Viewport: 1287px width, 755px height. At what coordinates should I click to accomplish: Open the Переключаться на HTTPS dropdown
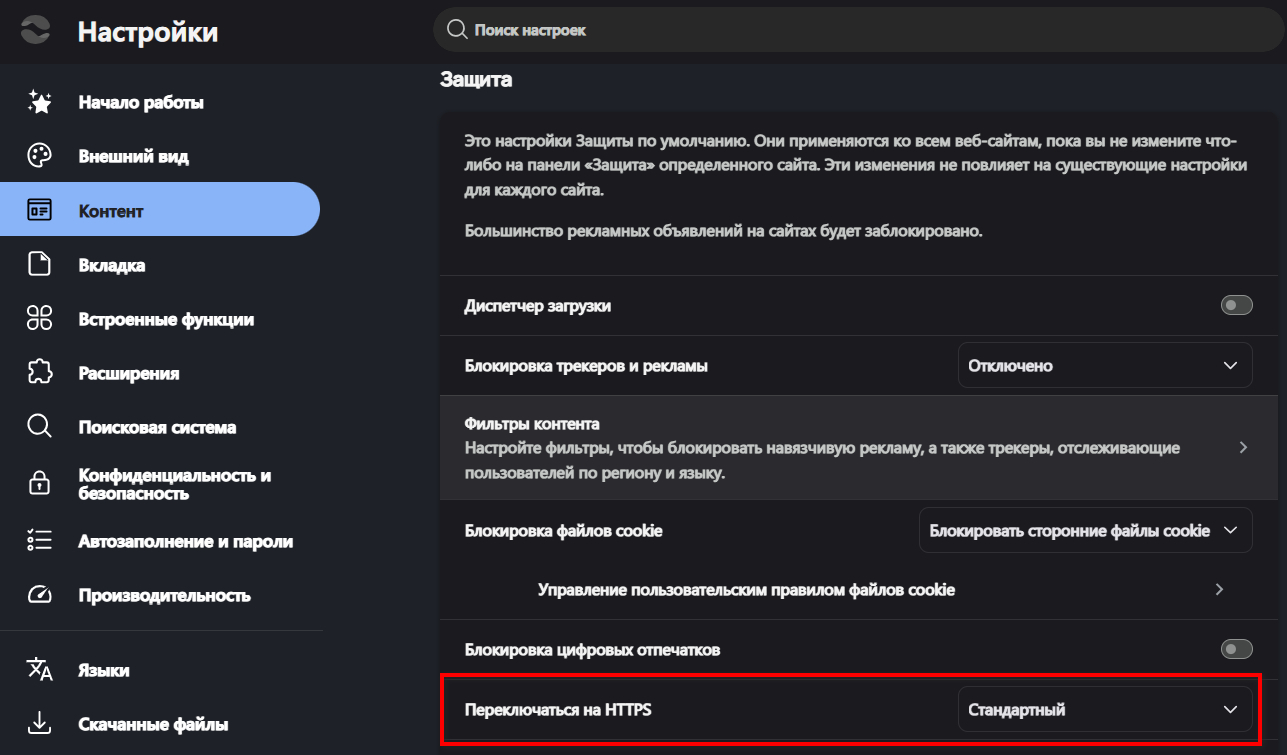click(1105, 709)
